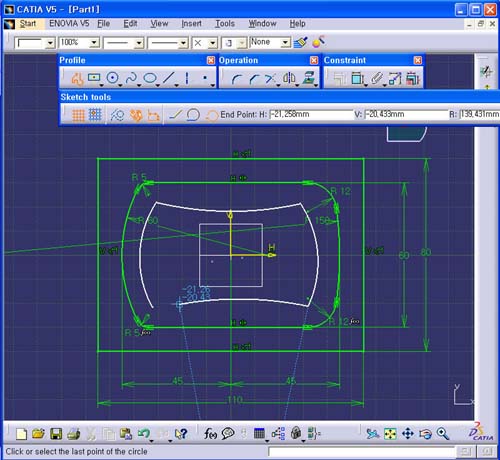Toggle the Grid display in Sketch tools

coord(78,115)
